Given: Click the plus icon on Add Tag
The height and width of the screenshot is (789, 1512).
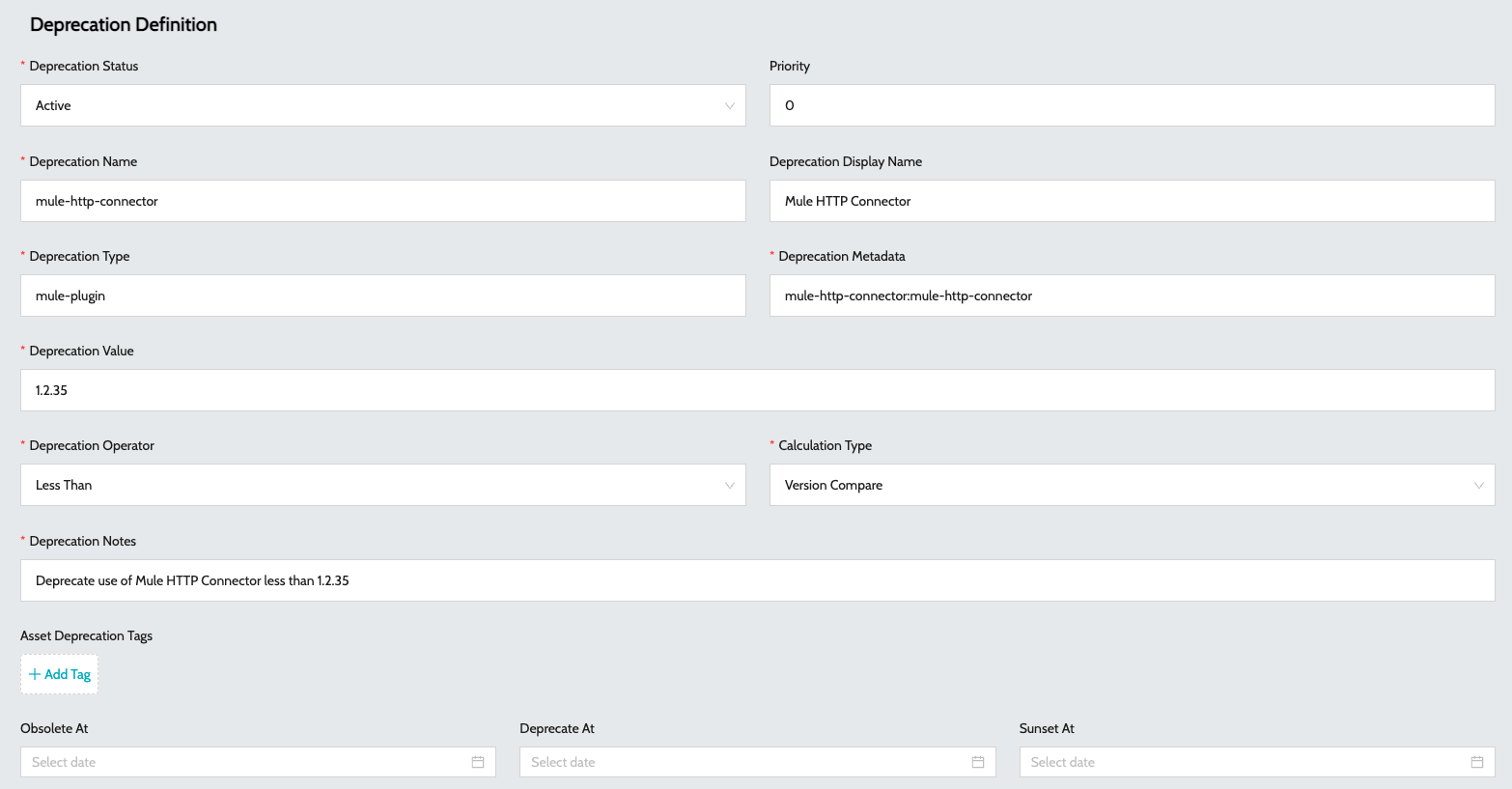Looking at the screenshot, I should [x=35, y=674].
